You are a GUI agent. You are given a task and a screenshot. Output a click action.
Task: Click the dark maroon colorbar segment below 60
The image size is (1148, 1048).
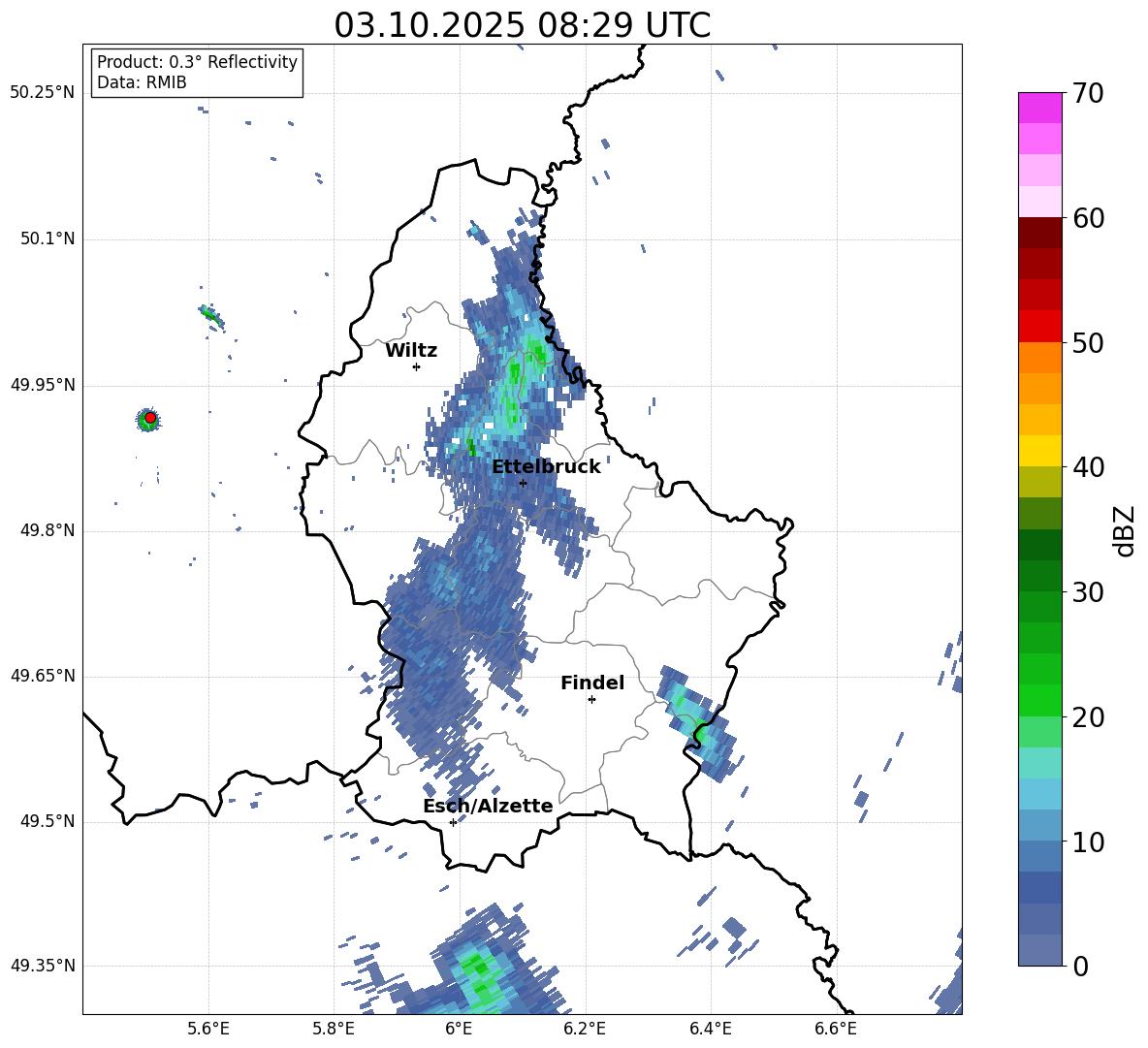pyautogui.click(x=1039, y=234)
